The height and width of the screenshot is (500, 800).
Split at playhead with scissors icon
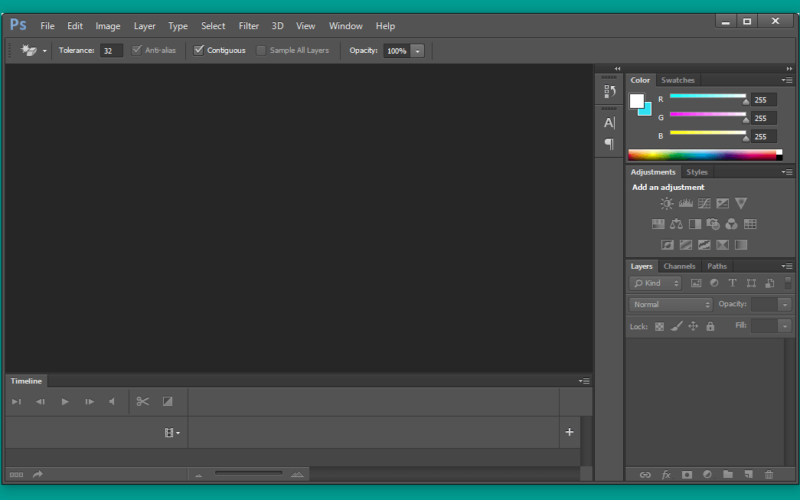142,402
